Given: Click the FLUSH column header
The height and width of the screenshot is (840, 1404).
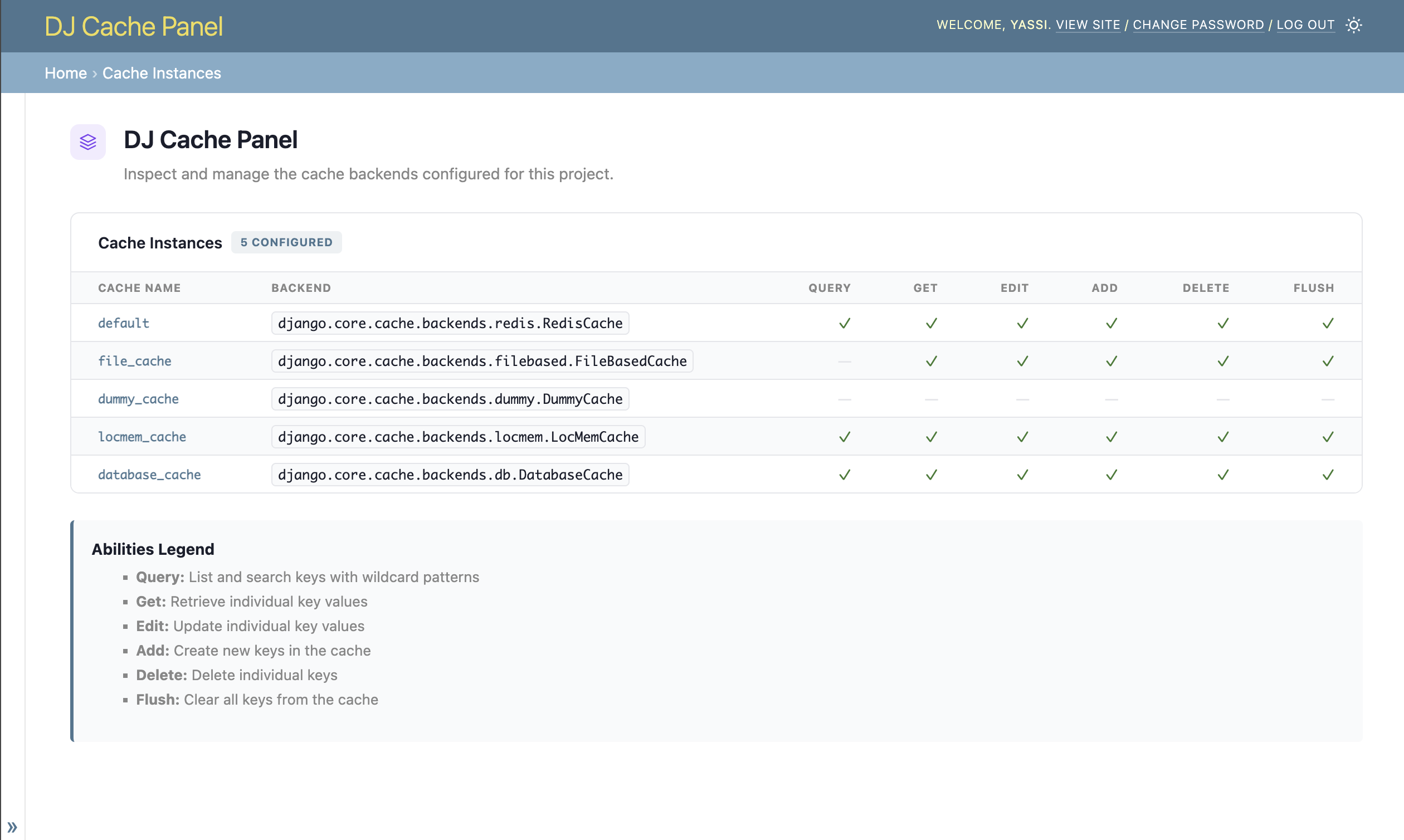Looking at the screenshot, I should pos(1313,288).
